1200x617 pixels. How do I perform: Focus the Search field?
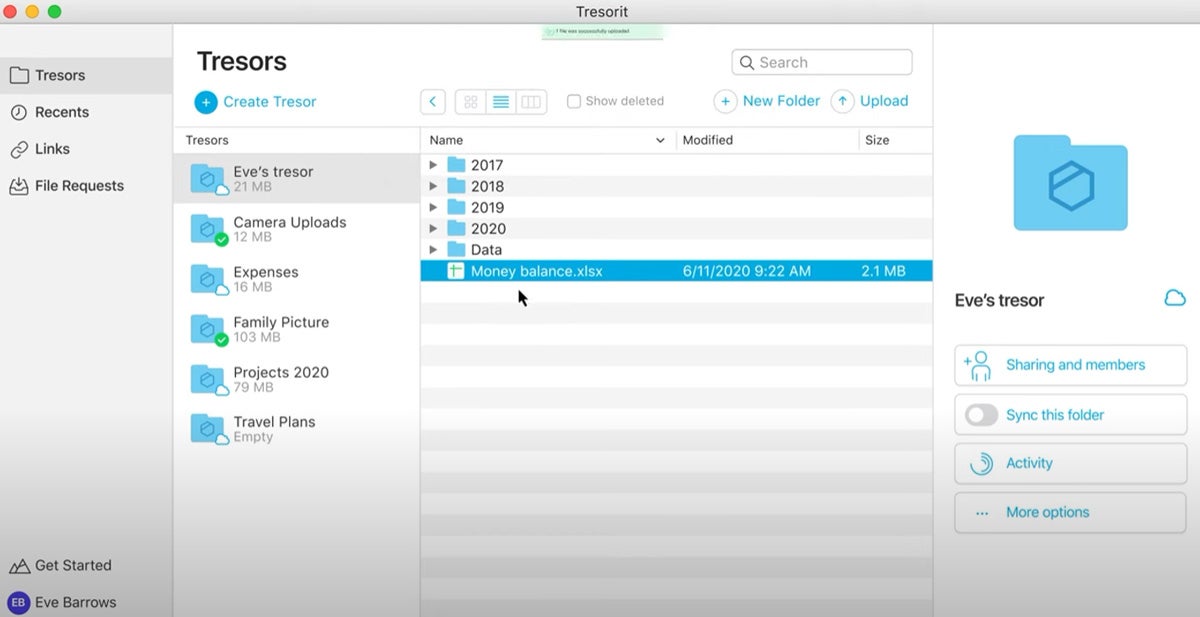[822, 62]
